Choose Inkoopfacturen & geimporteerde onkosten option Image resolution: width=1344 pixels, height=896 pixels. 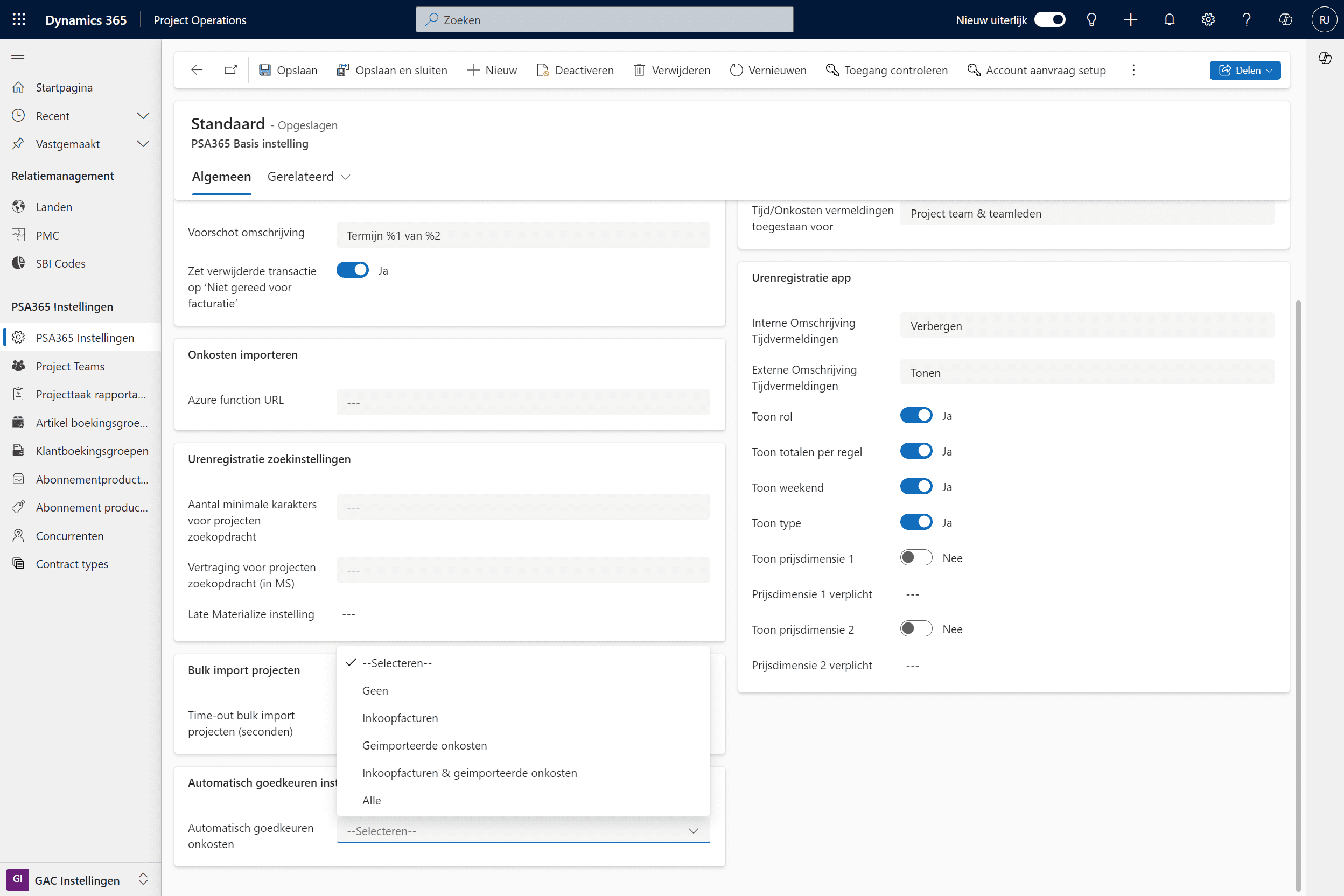point(523,772)
